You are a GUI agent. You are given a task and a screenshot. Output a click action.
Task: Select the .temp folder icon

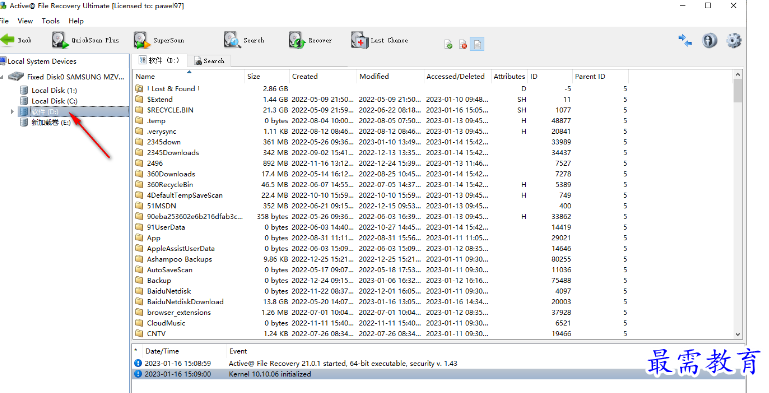pos(139,121)
